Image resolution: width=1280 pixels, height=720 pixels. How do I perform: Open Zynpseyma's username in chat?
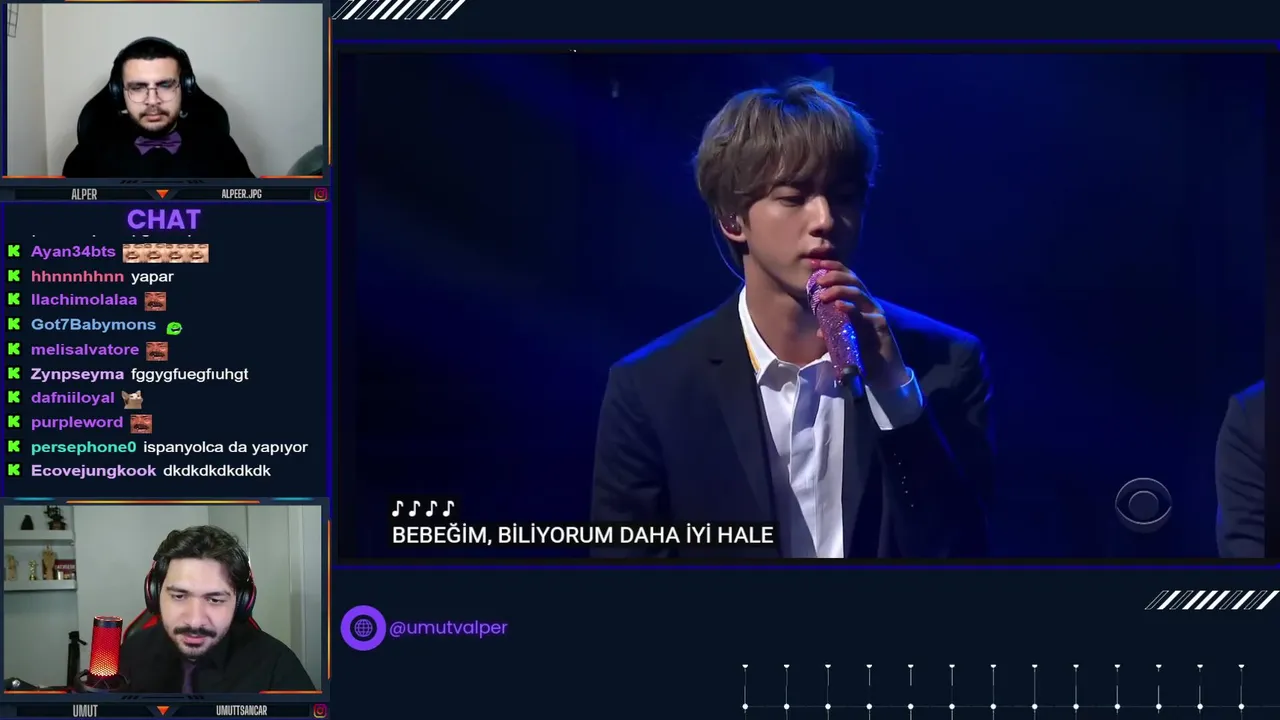click(x=77, y=374)
